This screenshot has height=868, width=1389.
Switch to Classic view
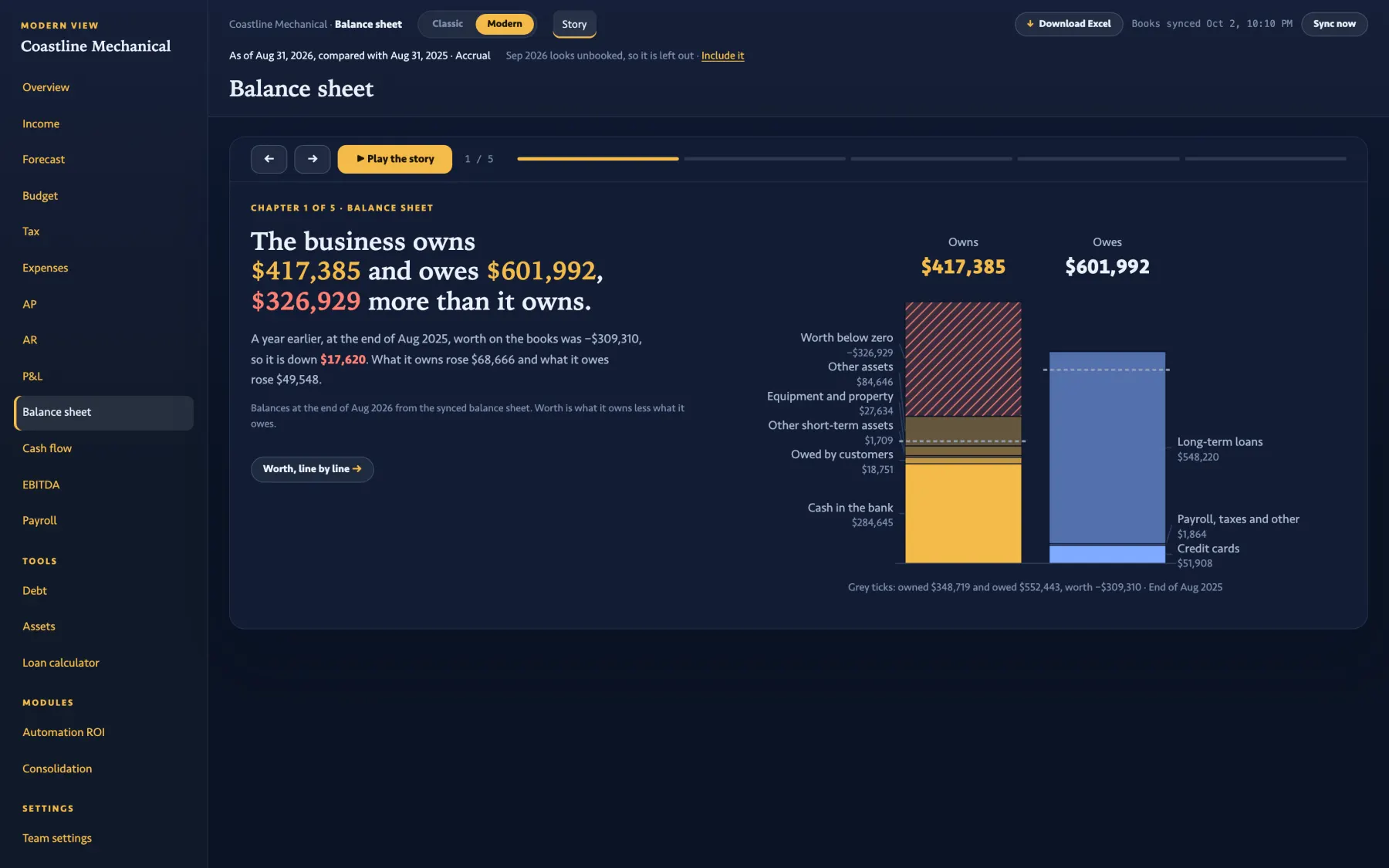[x=448, y=24]
